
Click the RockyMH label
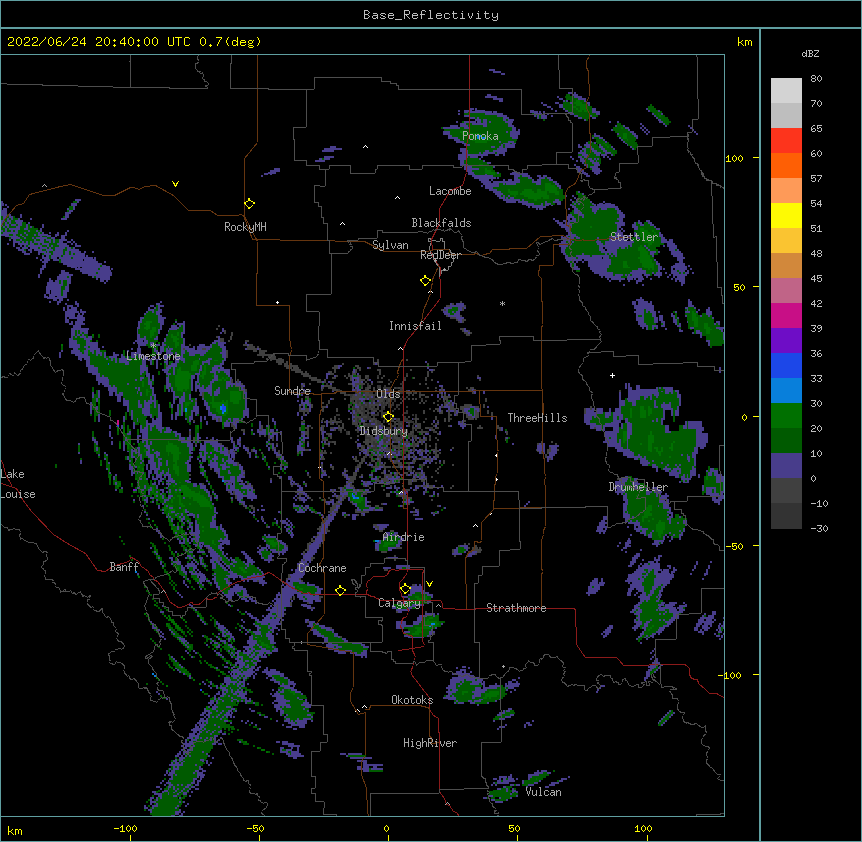click(x=245, y=227)
